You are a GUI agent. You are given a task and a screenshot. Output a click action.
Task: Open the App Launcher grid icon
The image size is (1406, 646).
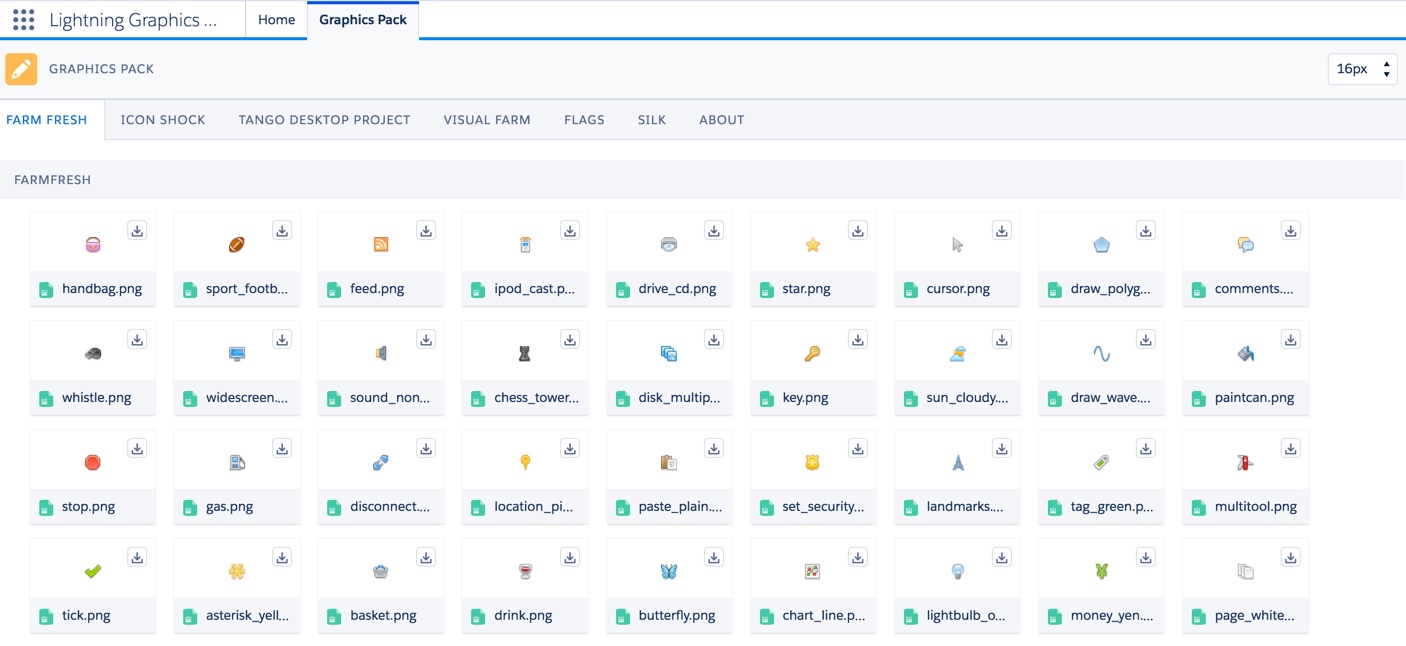pos(24,20)
